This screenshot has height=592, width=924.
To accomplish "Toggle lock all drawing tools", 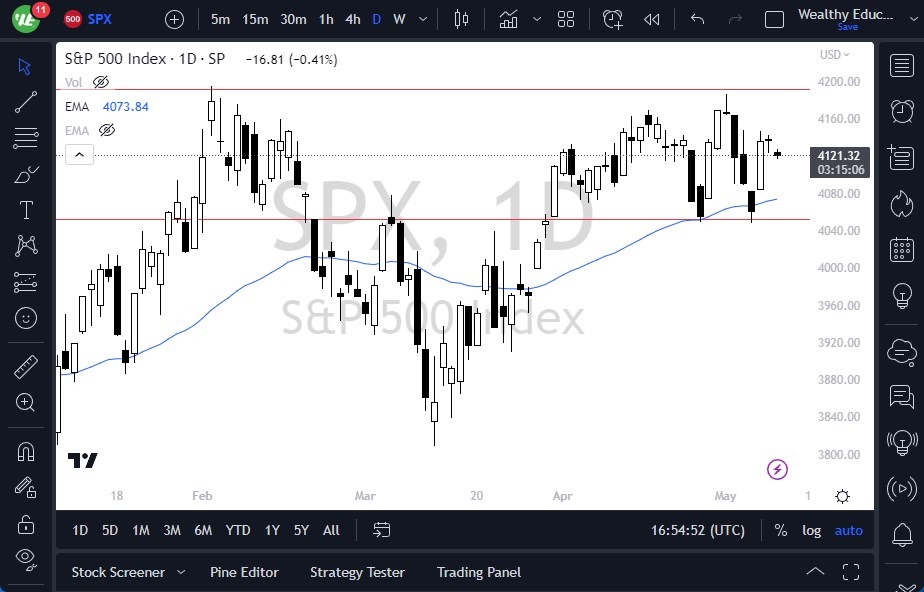I will [x=25, y=524].
